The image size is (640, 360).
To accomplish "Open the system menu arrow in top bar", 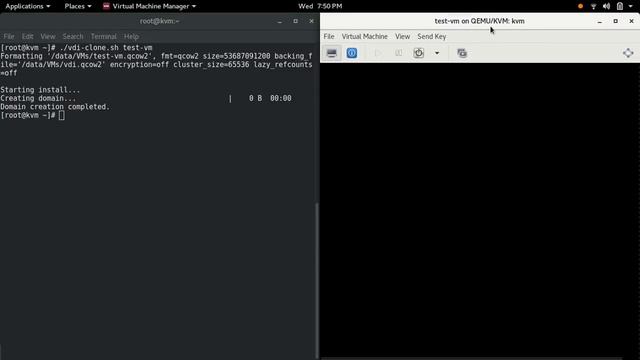I will (631, 6).
